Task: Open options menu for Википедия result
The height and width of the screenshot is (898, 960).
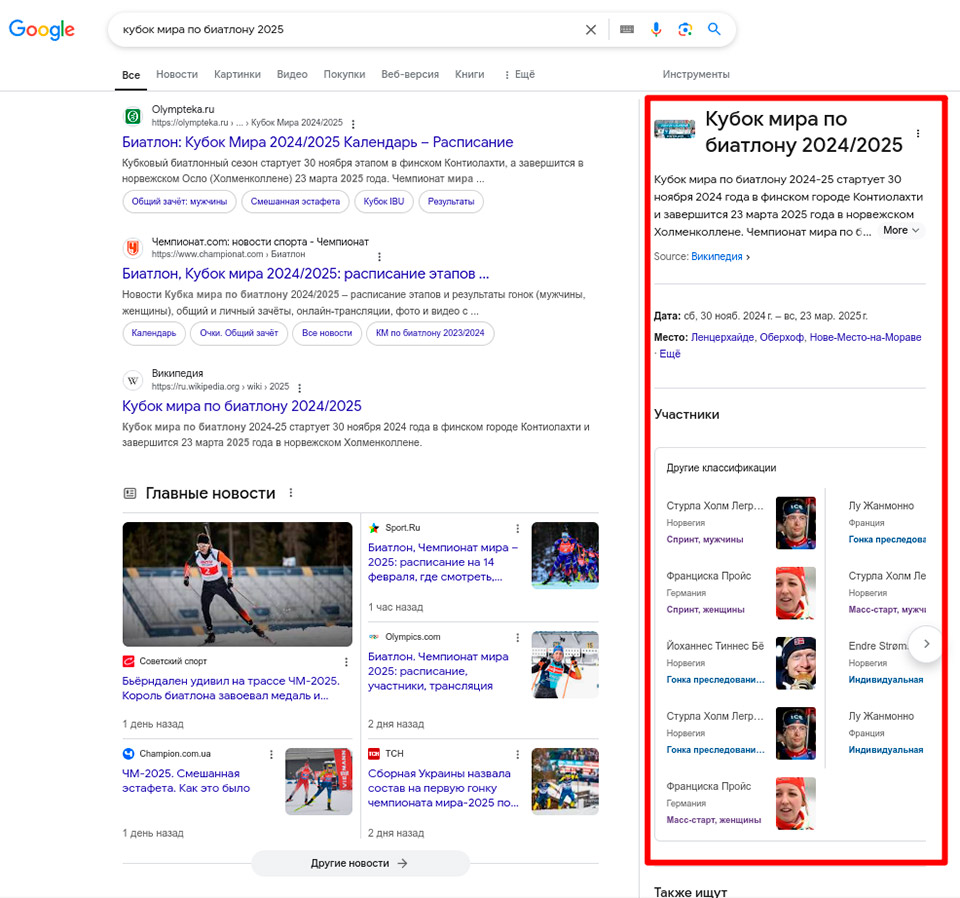Action: [299, 388]
